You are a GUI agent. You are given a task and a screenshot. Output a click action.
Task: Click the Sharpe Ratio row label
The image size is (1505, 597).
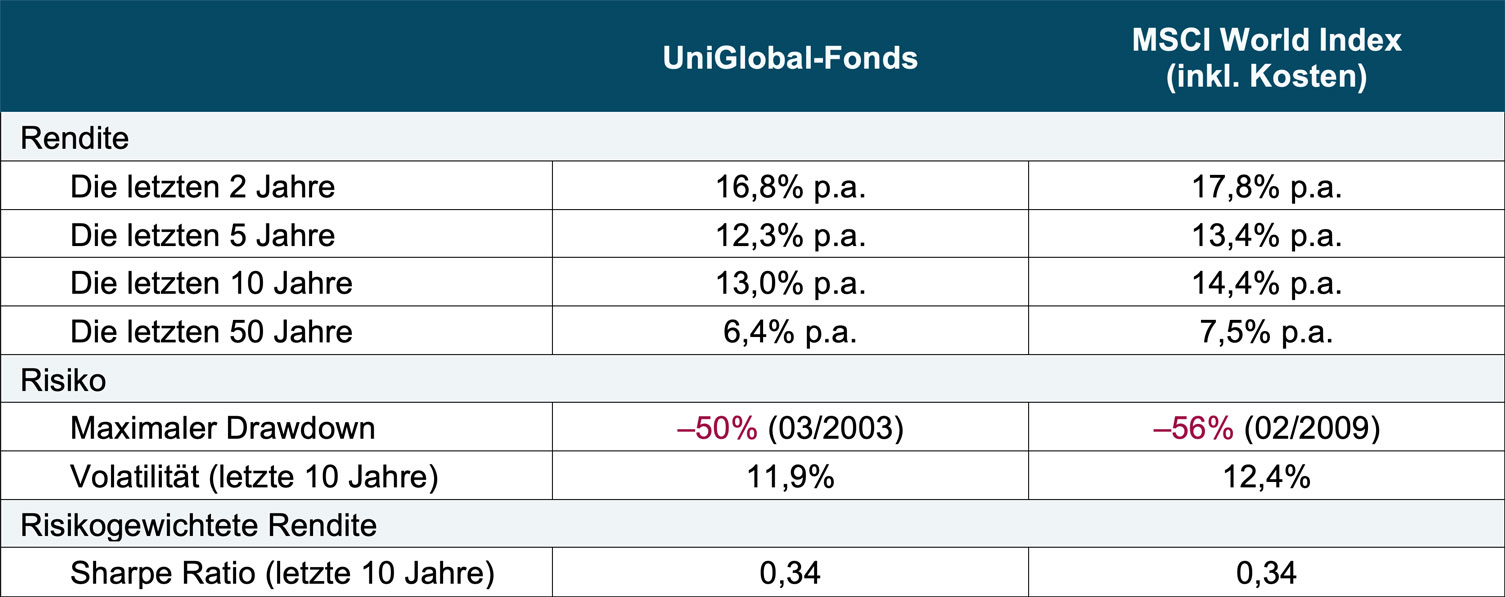pos(282,574)
